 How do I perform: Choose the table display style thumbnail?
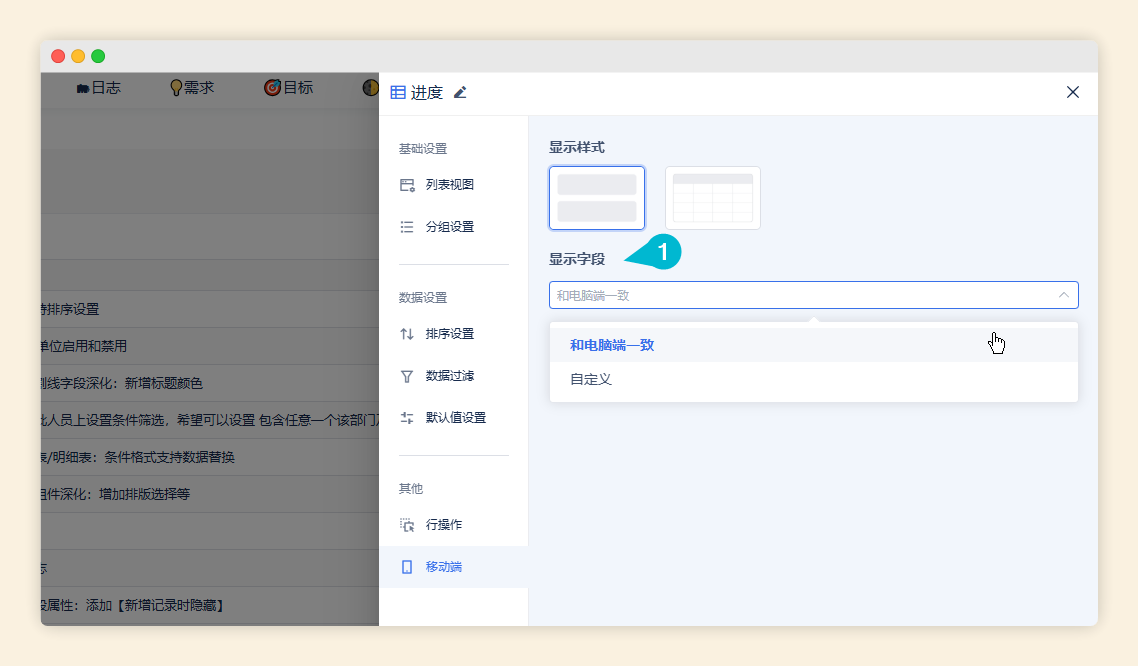click(x=713, y=198)
